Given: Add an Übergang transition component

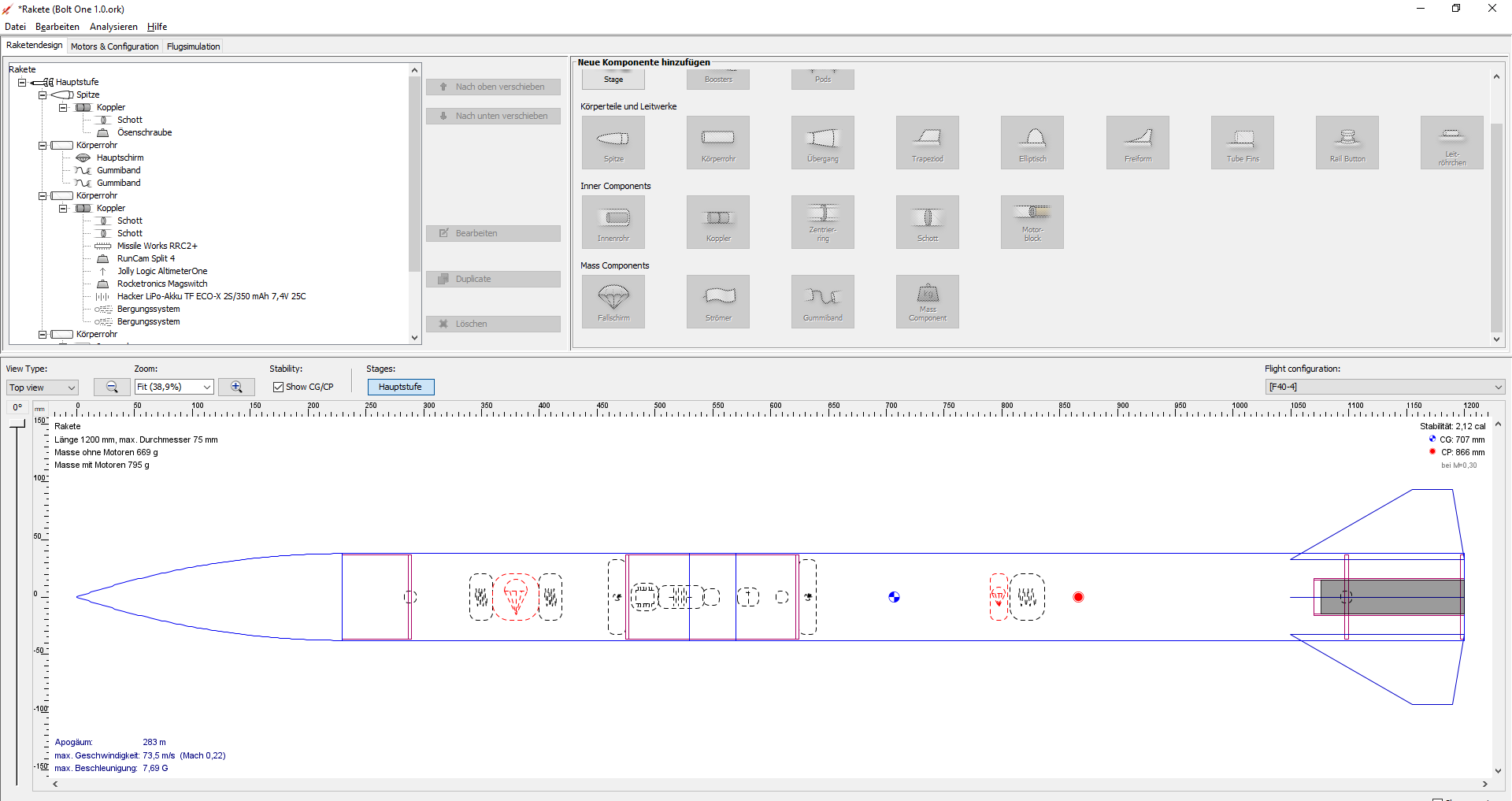Looking at the screenshot, I should tap(822, 143).
